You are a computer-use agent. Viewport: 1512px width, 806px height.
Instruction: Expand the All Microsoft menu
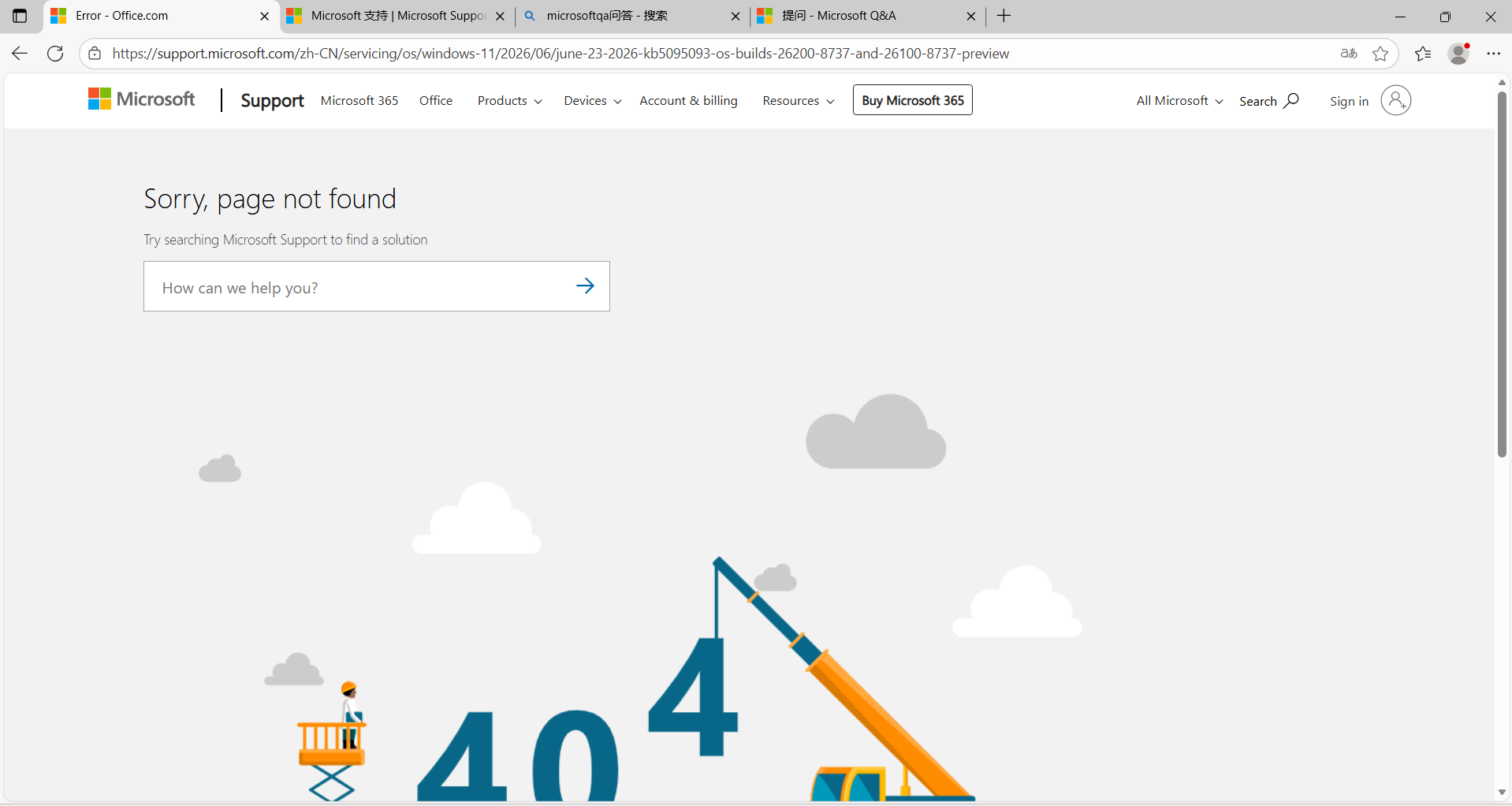pos(1179,101)
